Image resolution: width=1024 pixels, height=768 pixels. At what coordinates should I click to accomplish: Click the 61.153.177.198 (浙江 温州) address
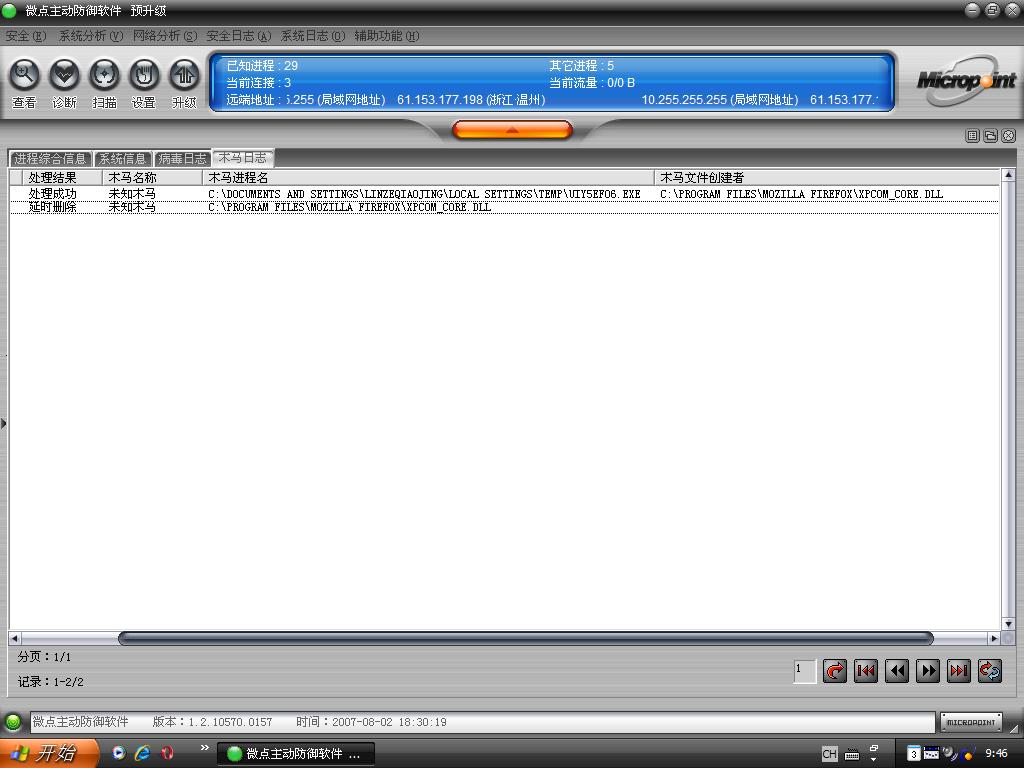coord(471,100)
